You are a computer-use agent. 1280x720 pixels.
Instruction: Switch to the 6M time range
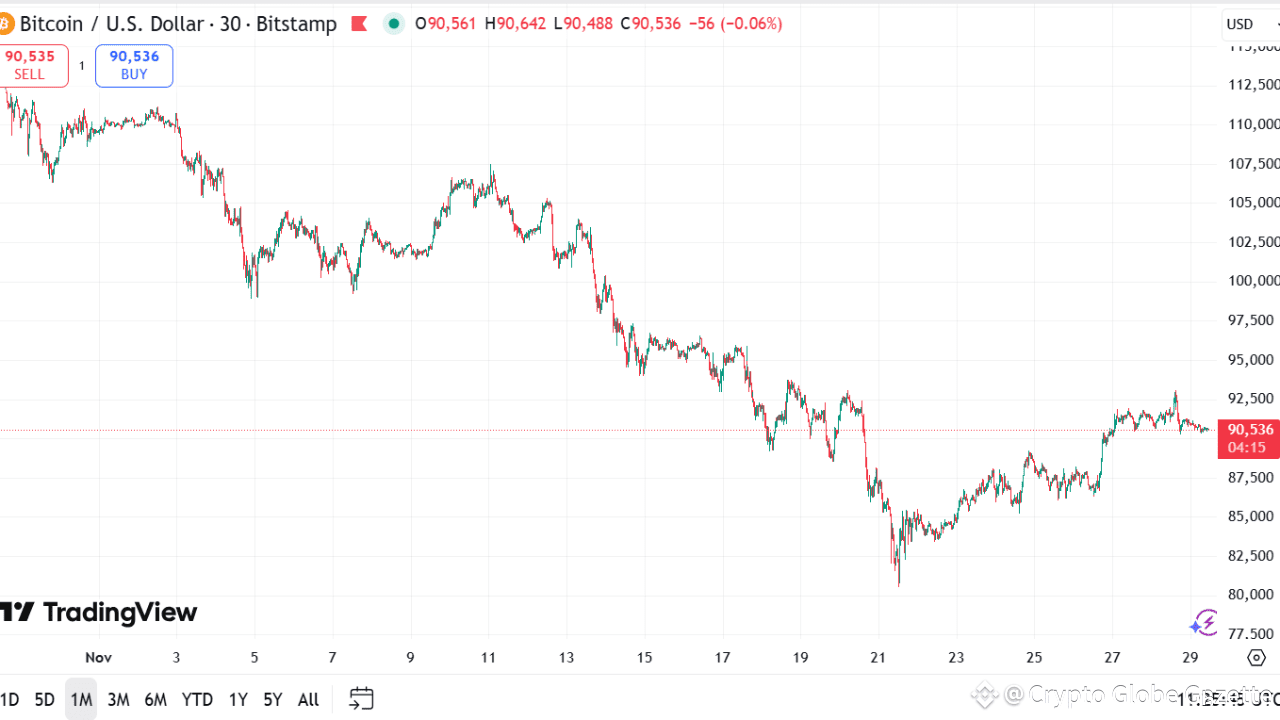tap(155, 700)
